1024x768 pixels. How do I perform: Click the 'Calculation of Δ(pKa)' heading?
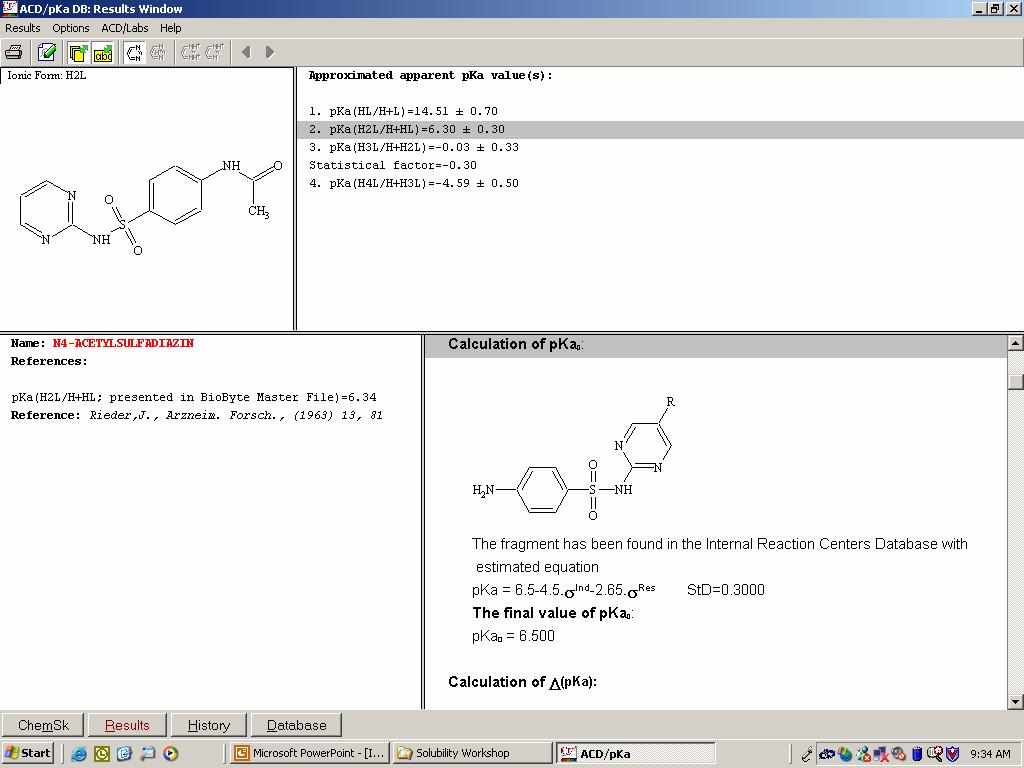522,682
